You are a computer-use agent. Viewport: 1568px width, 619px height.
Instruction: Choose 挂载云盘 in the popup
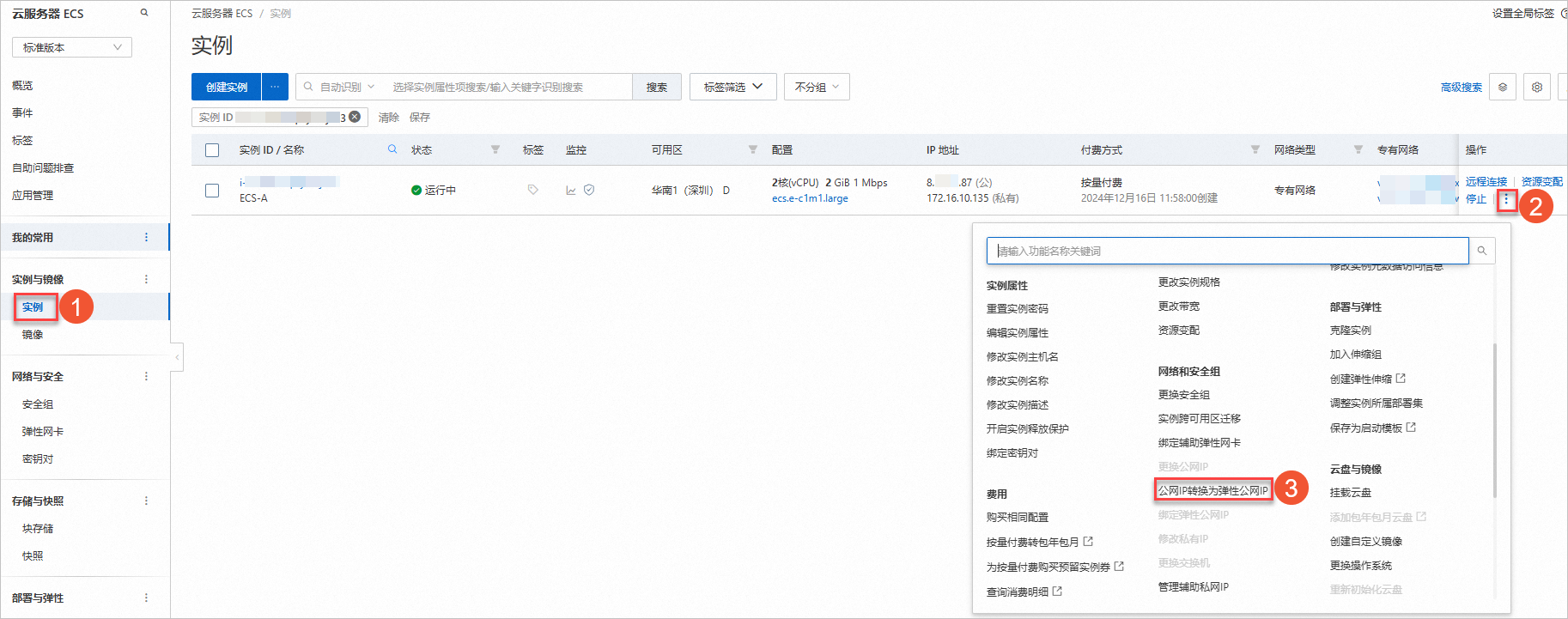point(1351,492)
